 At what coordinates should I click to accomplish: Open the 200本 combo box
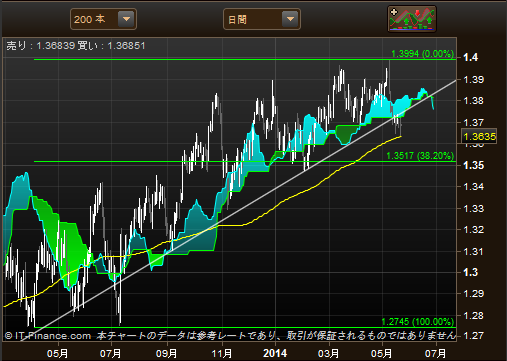103,19
